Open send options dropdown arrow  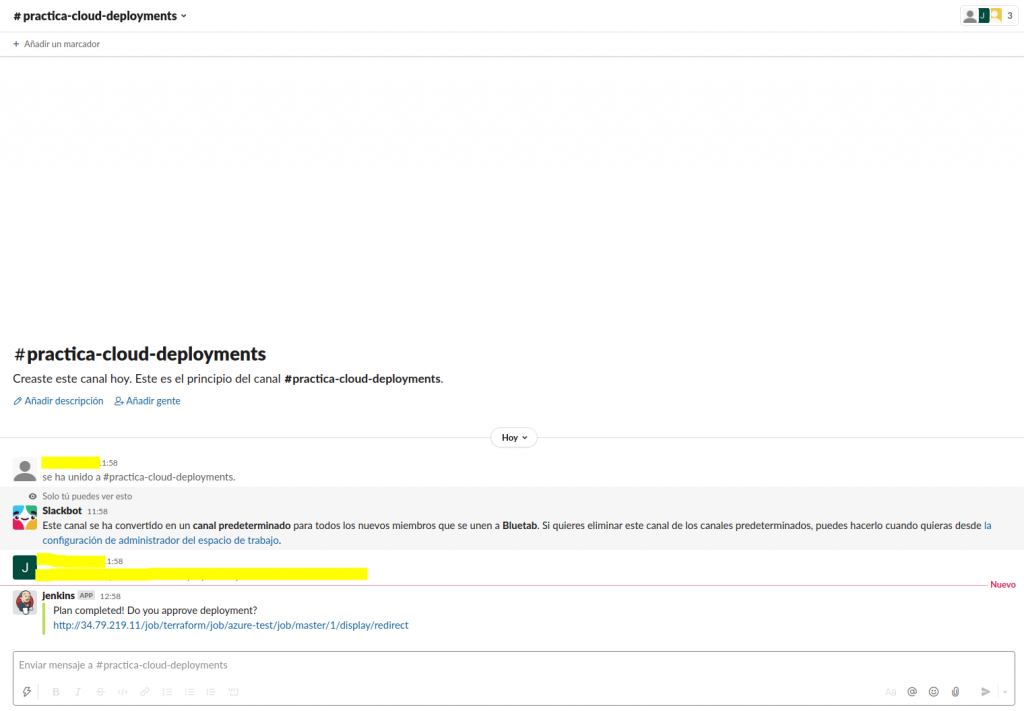[x=1004, y=691]
